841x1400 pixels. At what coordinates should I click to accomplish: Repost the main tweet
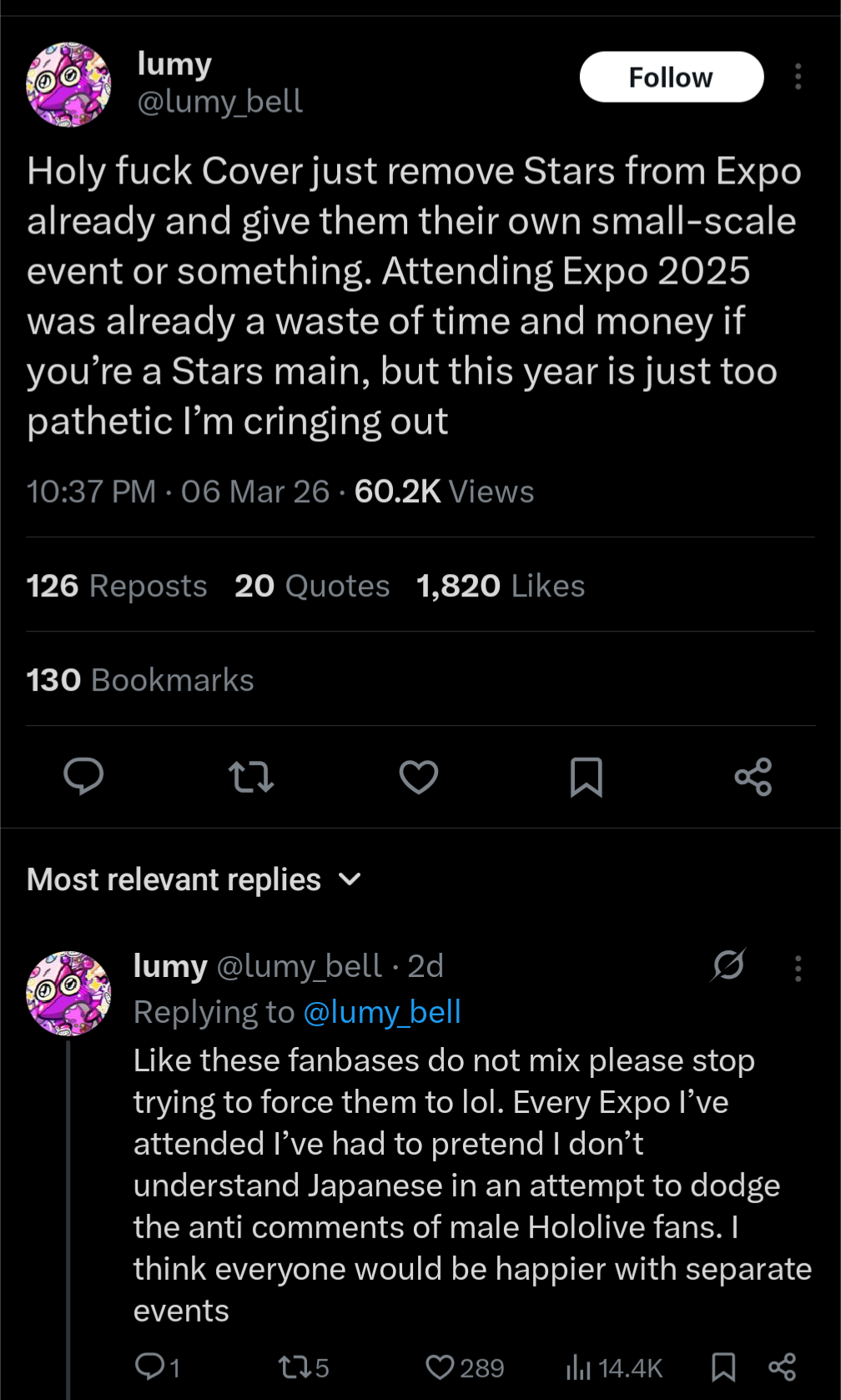(x=251, y=777)
